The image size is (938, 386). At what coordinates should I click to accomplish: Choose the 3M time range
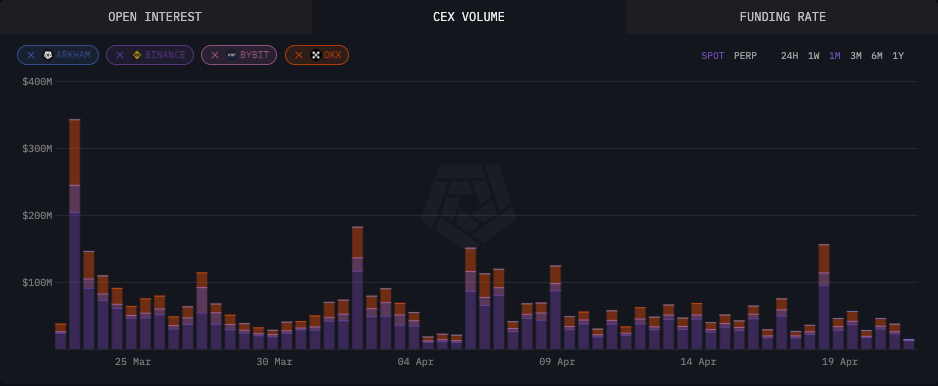click(x=856, y=56)
